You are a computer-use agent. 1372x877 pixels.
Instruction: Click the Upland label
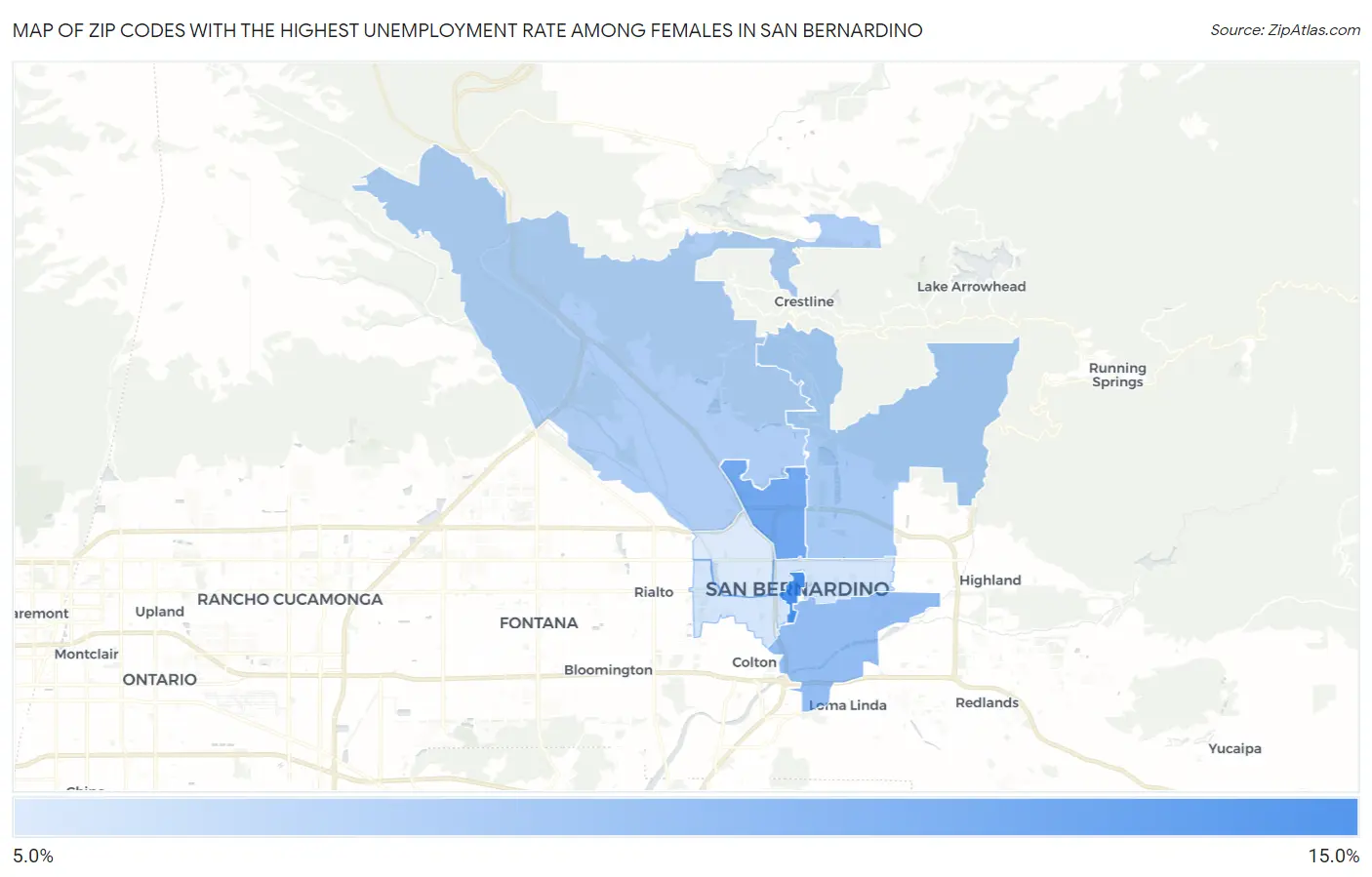(x=160, y=612)
